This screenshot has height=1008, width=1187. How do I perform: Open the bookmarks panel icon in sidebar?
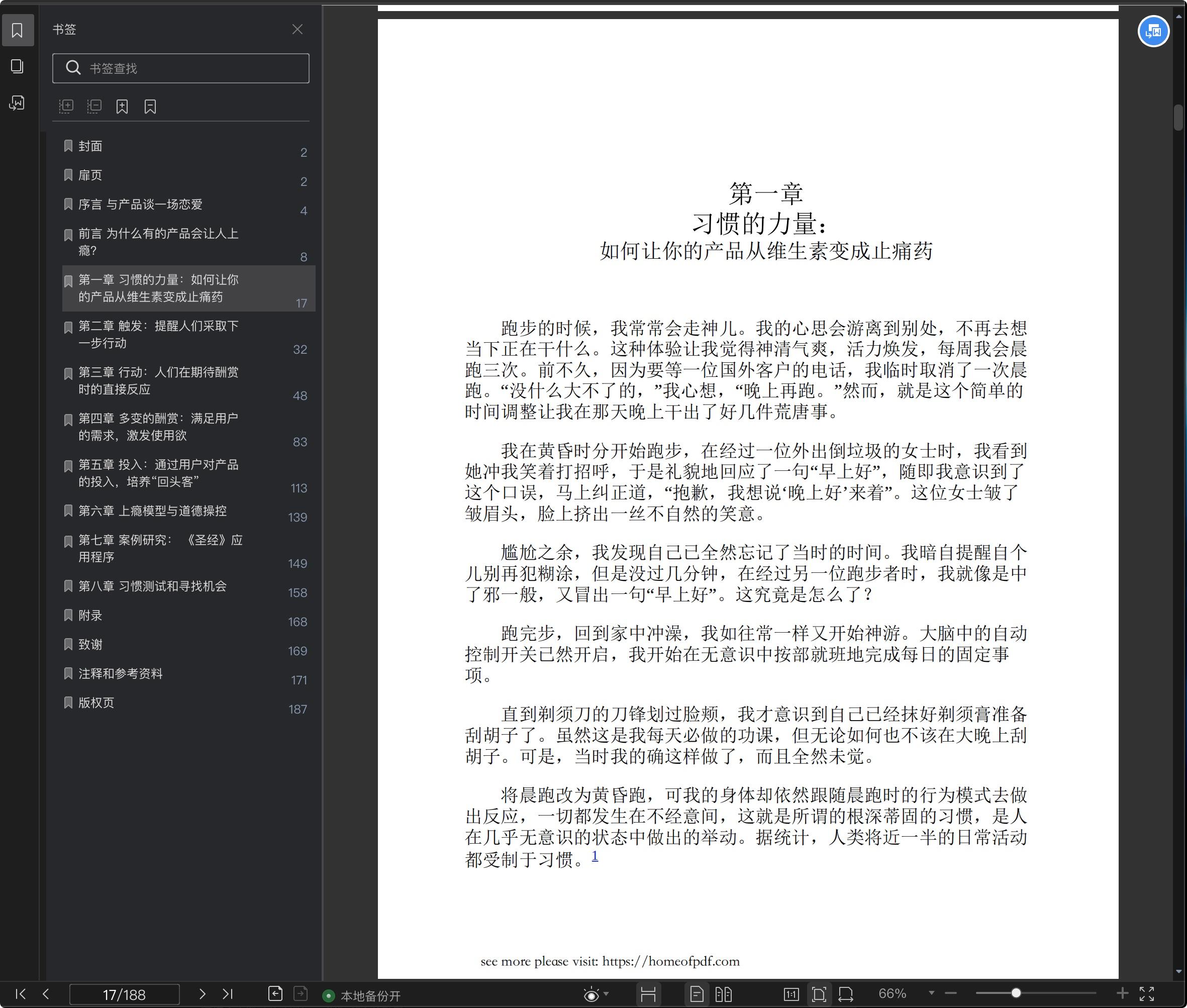tap(17, 30)
